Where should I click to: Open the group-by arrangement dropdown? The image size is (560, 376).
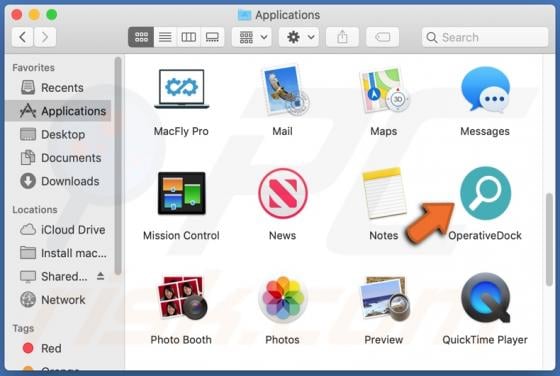252,37
